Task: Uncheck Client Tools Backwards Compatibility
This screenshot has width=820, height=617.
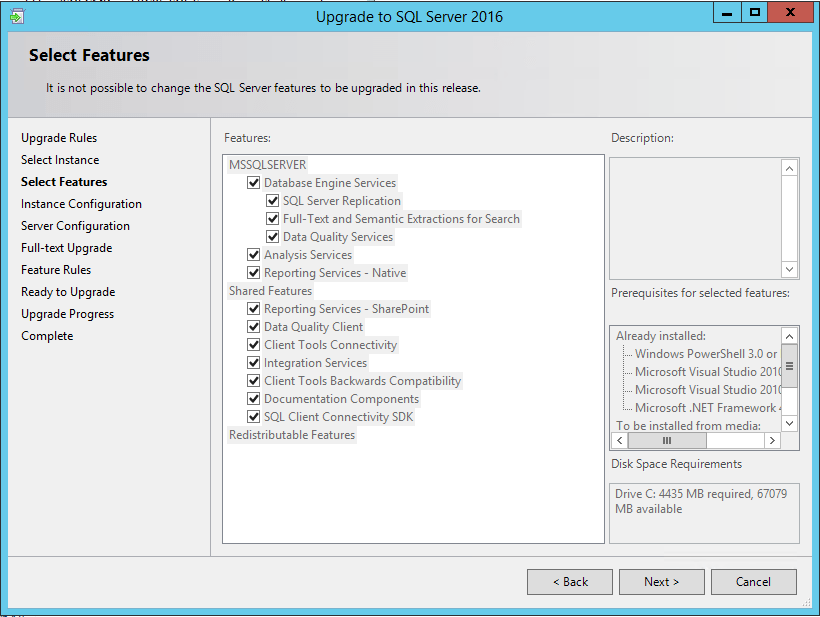Action: coord(254,380)
